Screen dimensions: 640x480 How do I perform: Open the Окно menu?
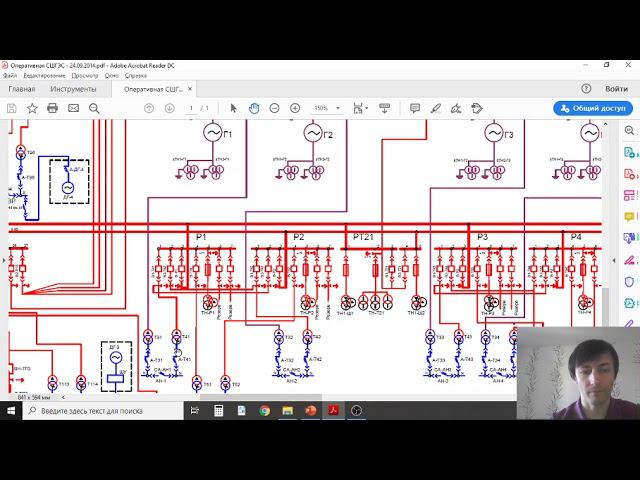pyautogui.click(x=111, y=76)
